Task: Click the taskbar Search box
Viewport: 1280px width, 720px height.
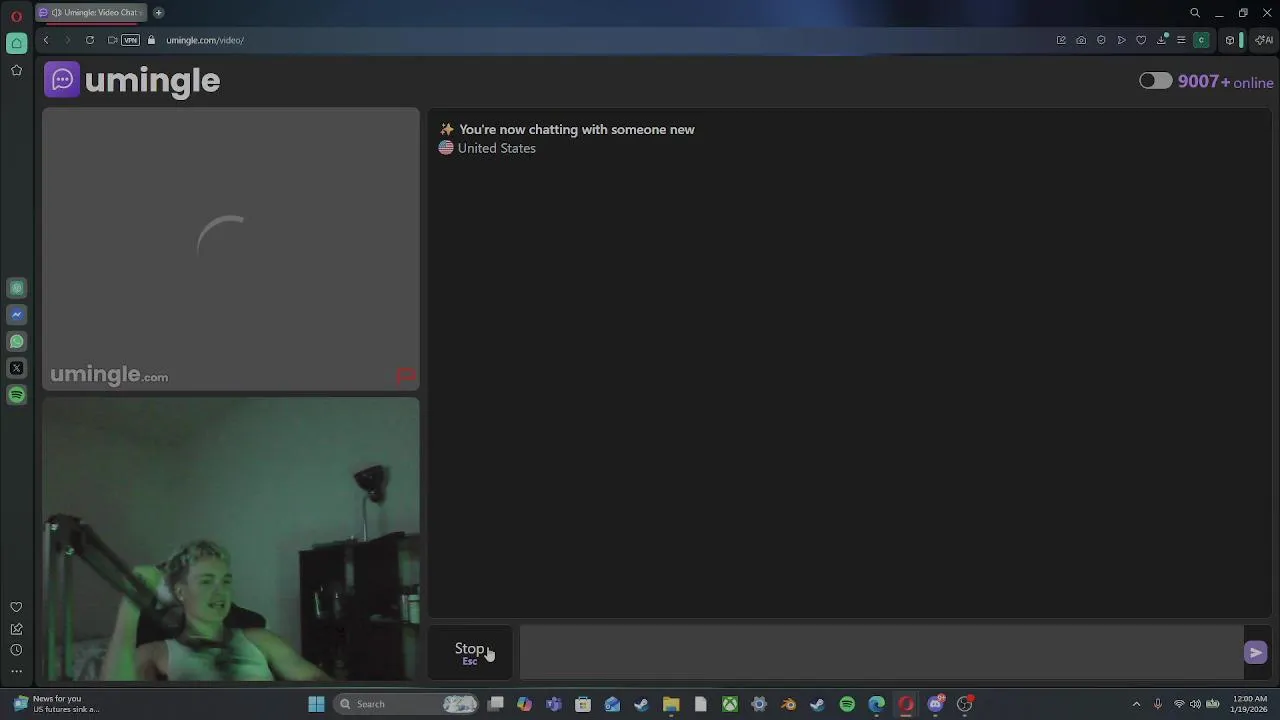Action: [x=407, y=704]
